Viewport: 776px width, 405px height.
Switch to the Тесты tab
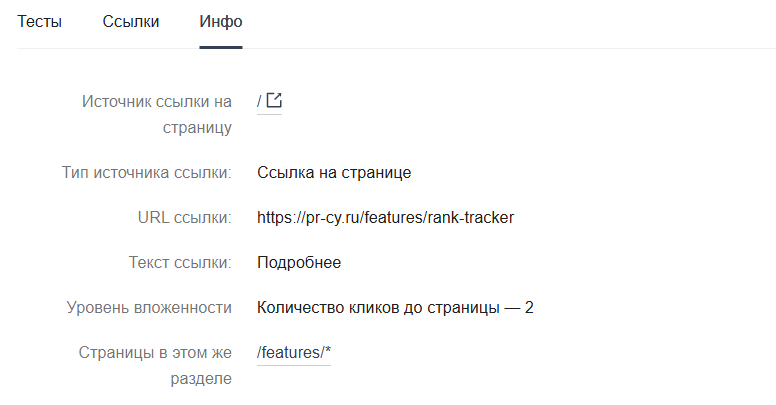(x=40, y=22)
